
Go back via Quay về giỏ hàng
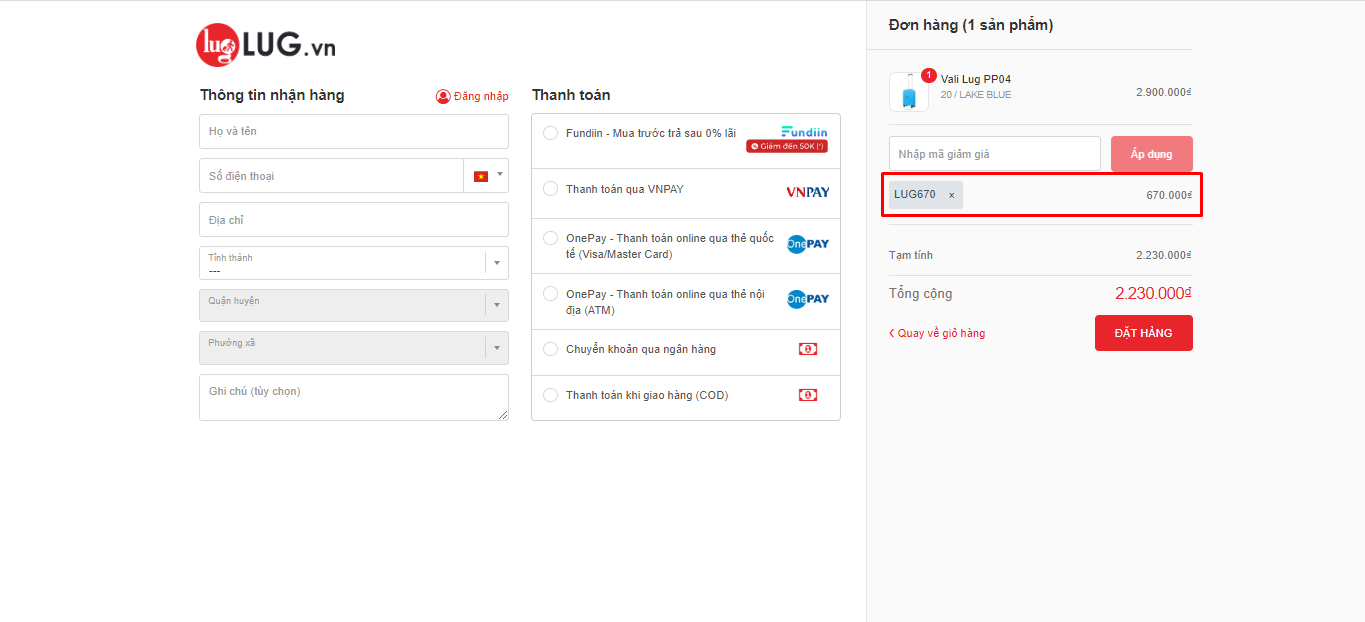point(937,333)
